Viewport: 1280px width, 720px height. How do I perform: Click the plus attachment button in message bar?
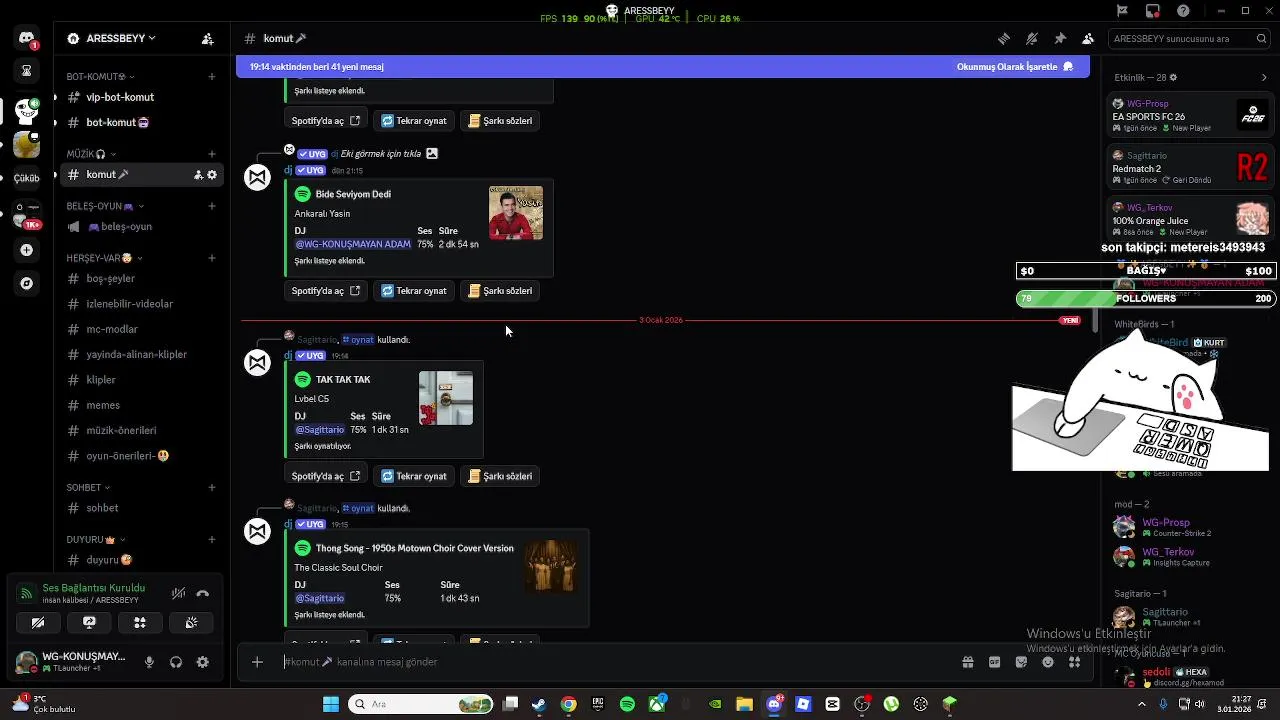257,662
